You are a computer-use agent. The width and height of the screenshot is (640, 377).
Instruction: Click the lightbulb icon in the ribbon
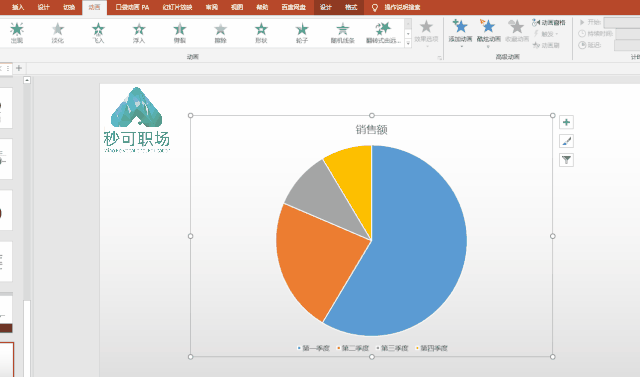coord(375,7)
